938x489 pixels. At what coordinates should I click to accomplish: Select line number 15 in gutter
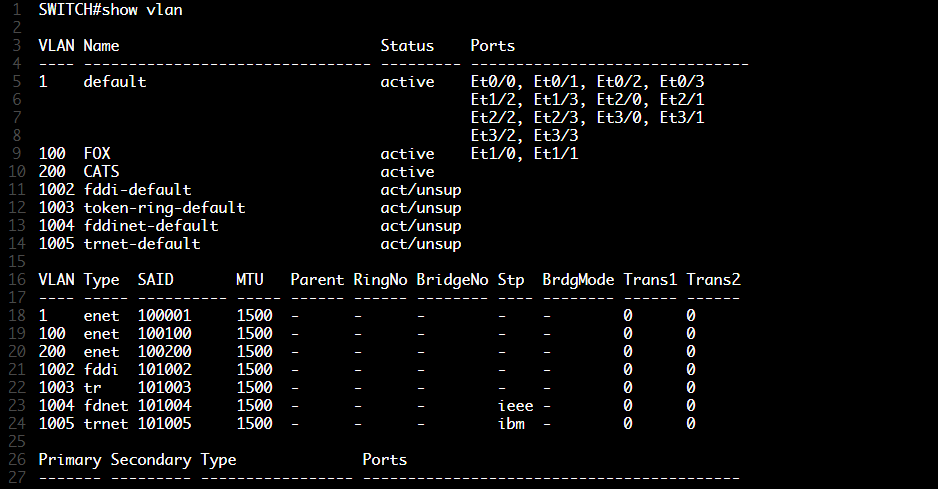click(17, 262)
